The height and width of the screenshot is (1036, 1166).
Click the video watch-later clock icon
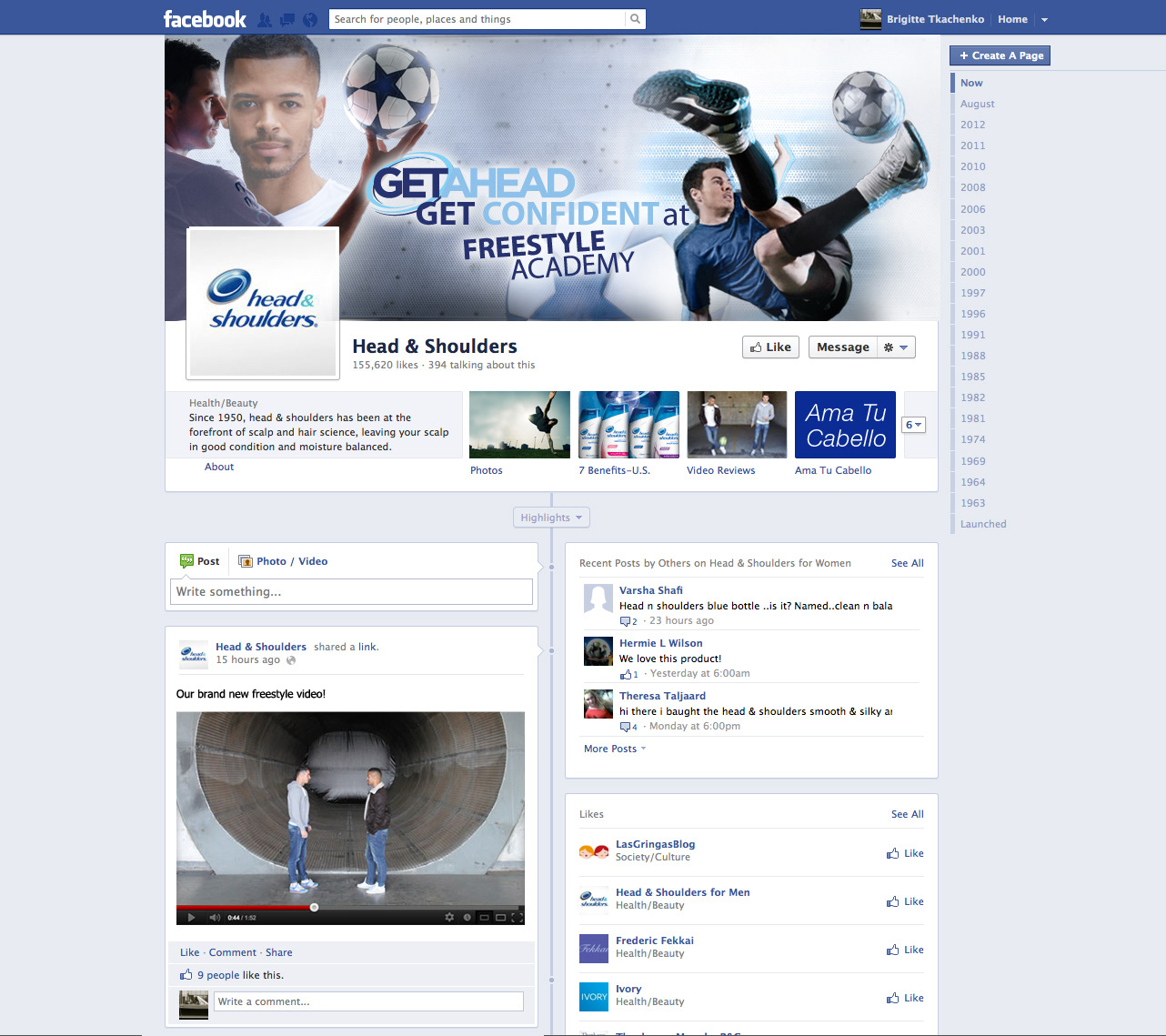click(467, 917)
